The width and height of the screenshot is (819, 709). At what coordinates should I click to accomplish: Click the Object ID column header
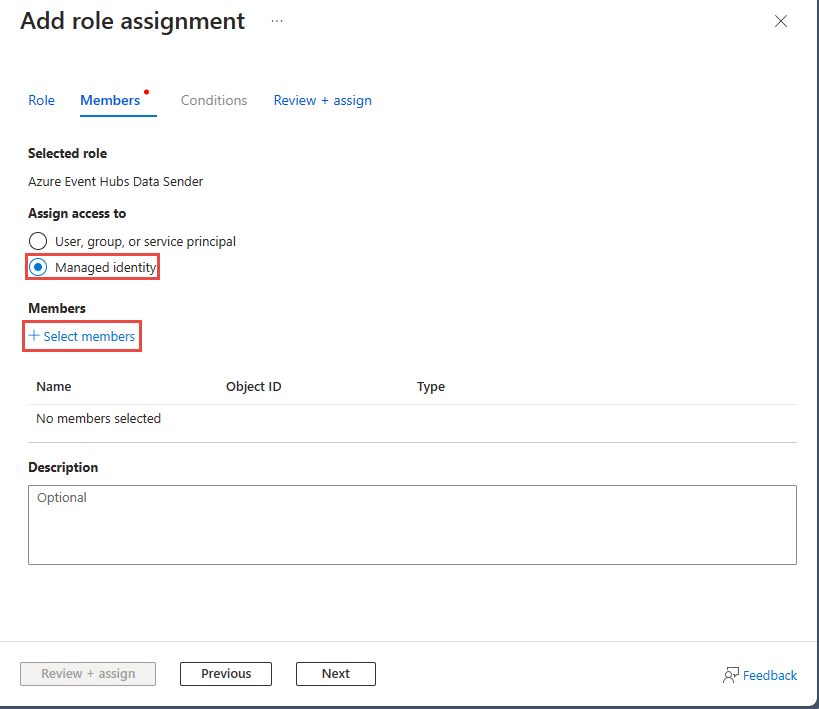(253, 386)
